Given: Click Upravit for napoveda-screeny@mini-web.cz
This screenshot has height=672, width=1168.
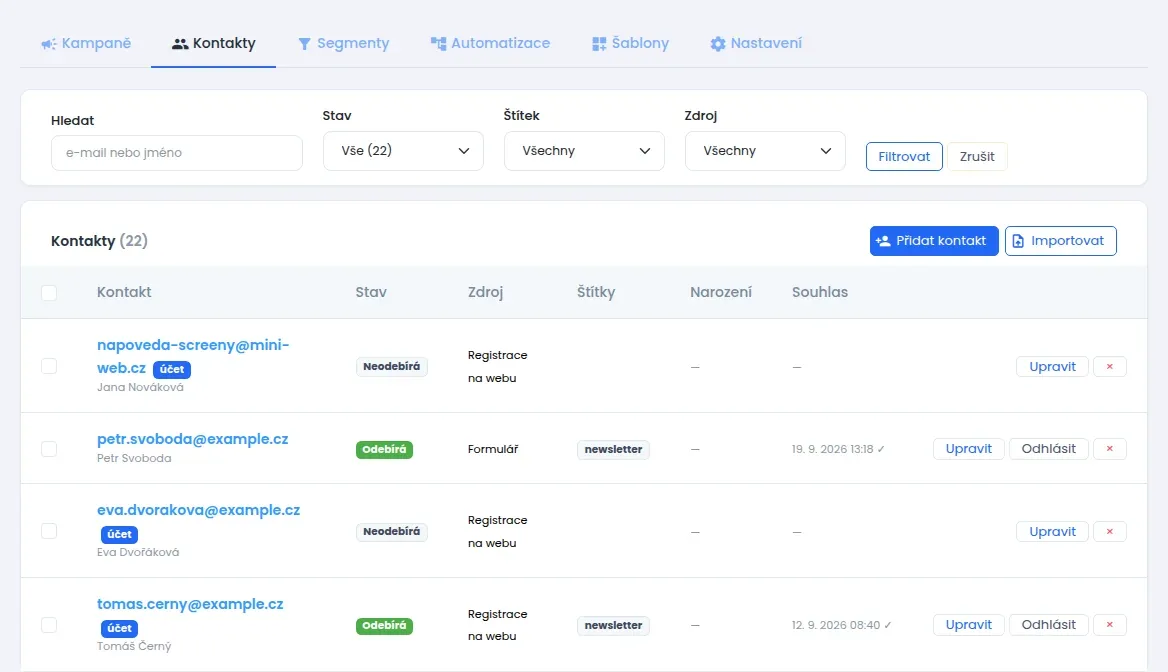Looking at the screenshot, I should [x=1052, y=367].
